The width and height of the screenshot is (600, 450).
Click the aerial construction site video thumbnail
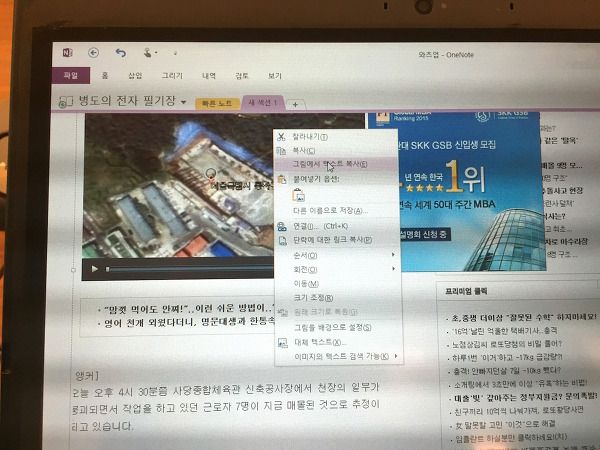tap(179, 185)
